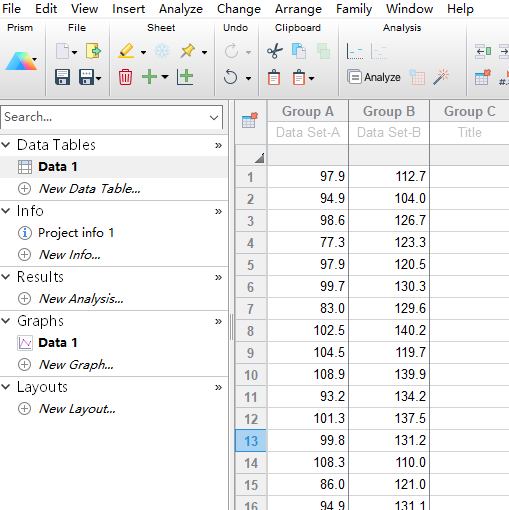Collapse the Results section

[6, 277]
